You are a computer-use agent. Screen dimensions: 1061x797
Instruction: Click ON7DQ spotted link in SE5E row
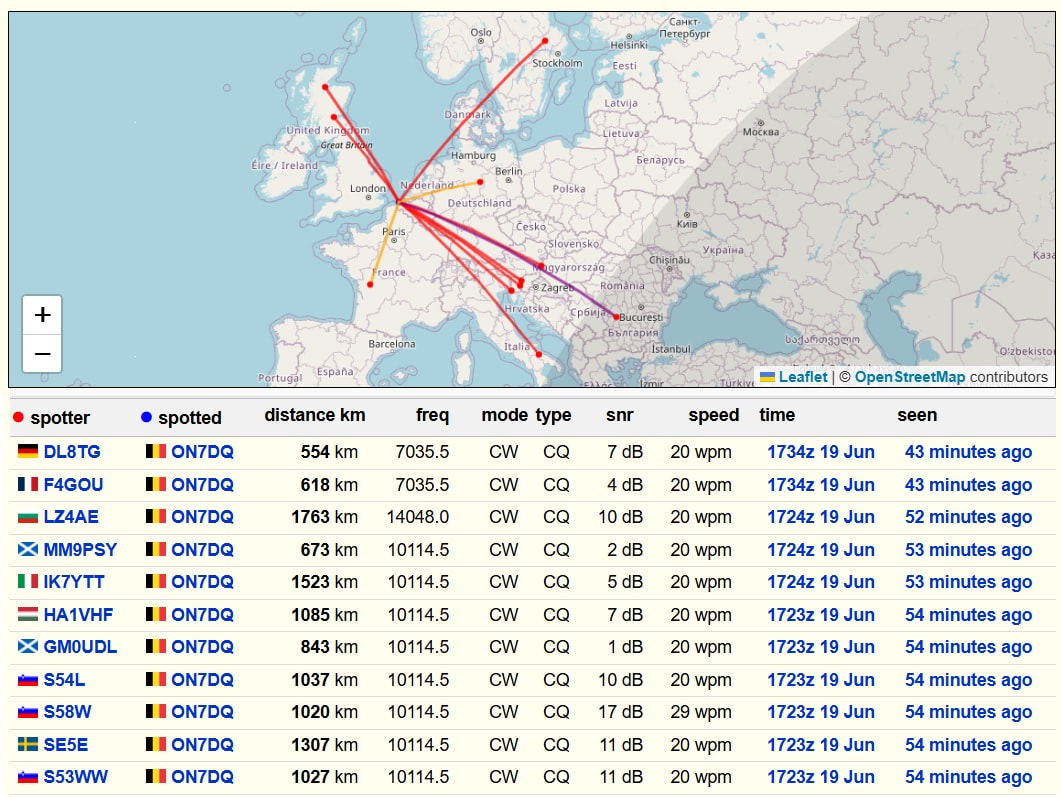pyautogui.click(x=202, y=744)
